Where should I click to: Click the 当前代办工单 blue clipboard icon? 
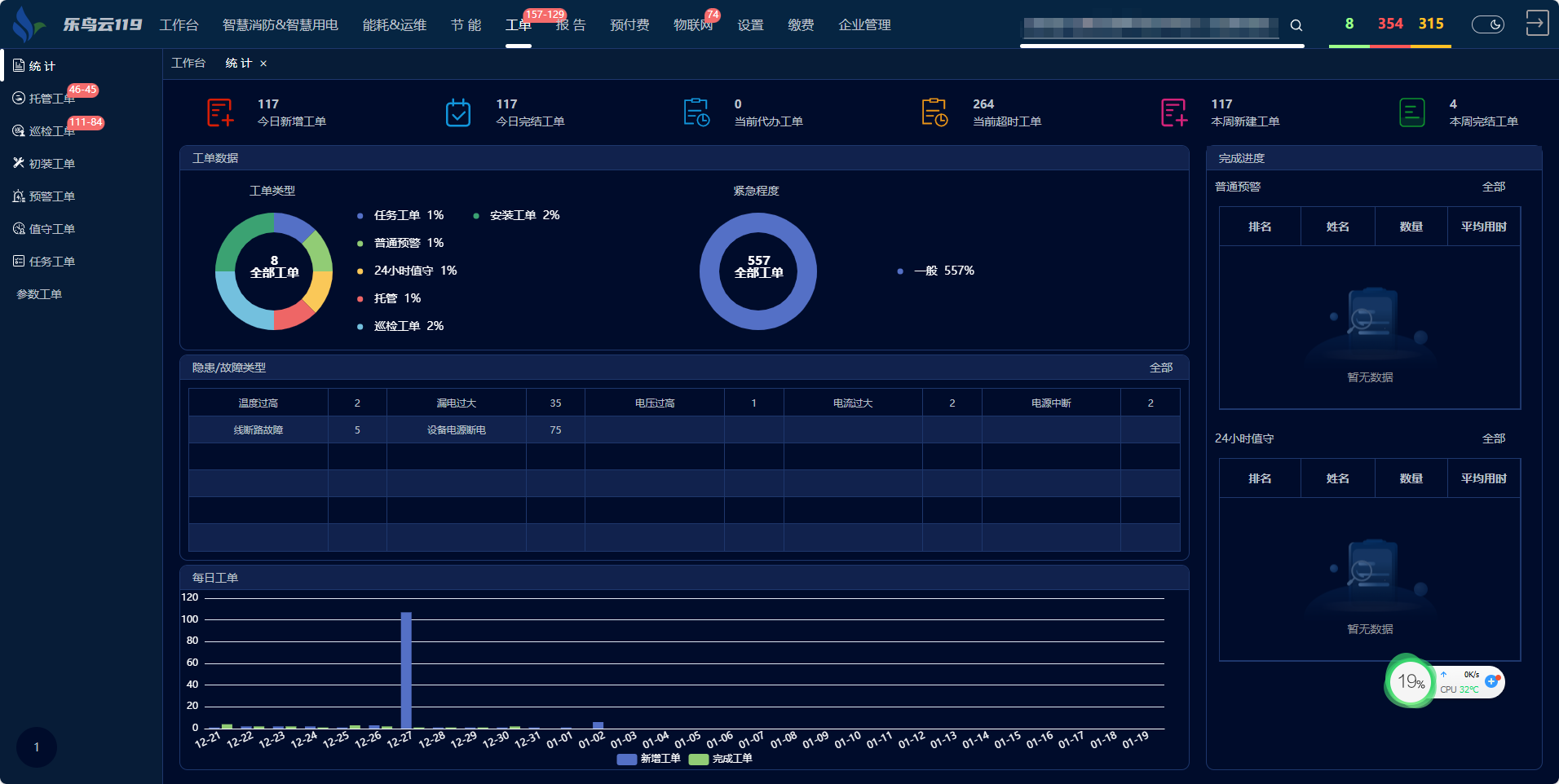(x=696, y=112)
